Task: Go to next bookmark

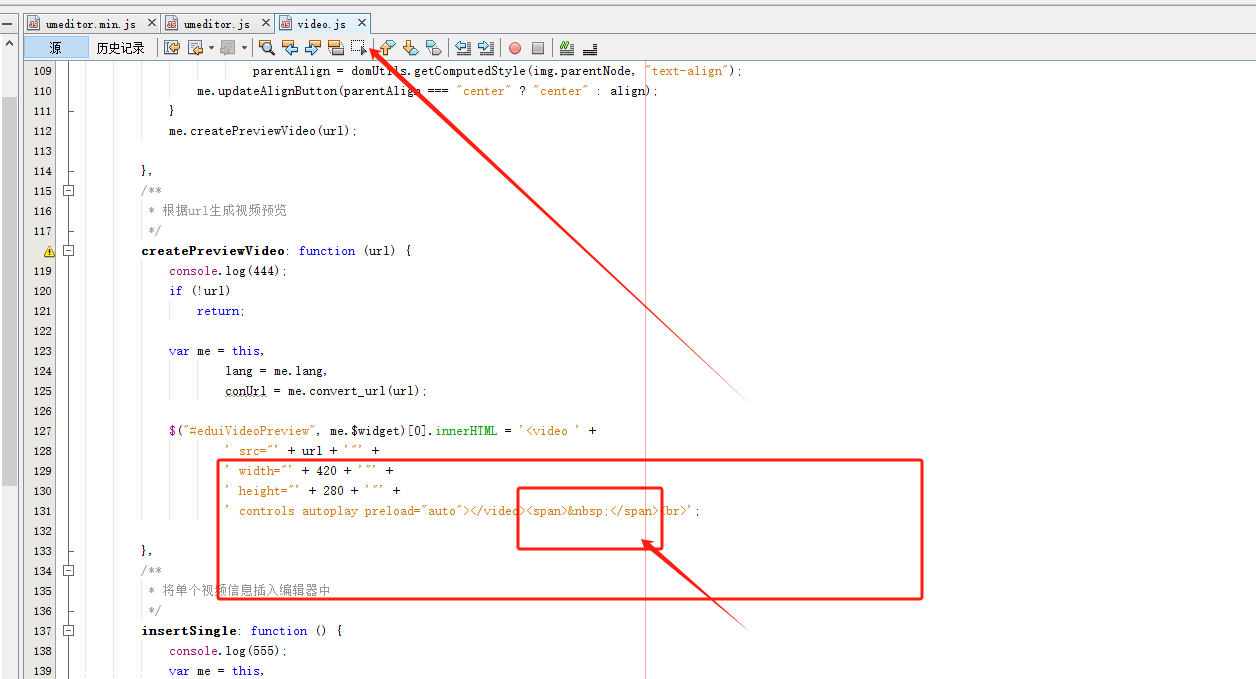Action: [x=410, y=48]
